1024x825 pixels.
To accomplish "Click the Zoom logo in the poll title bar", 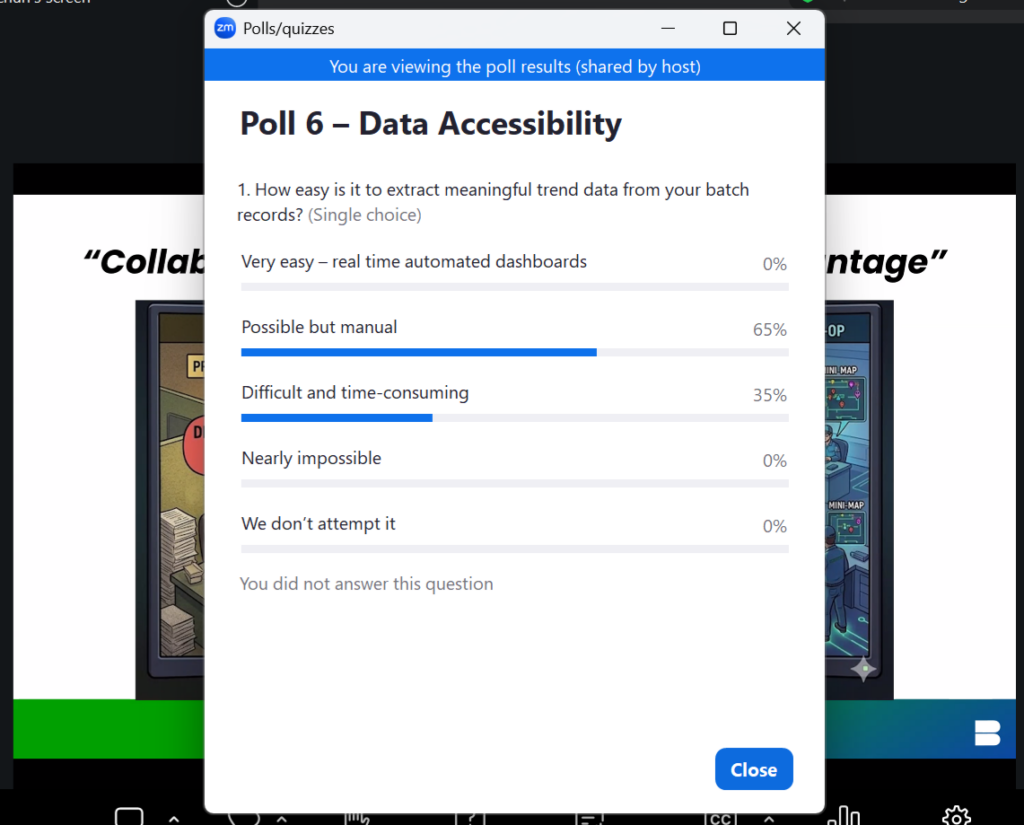I will (x=225, y=28).
